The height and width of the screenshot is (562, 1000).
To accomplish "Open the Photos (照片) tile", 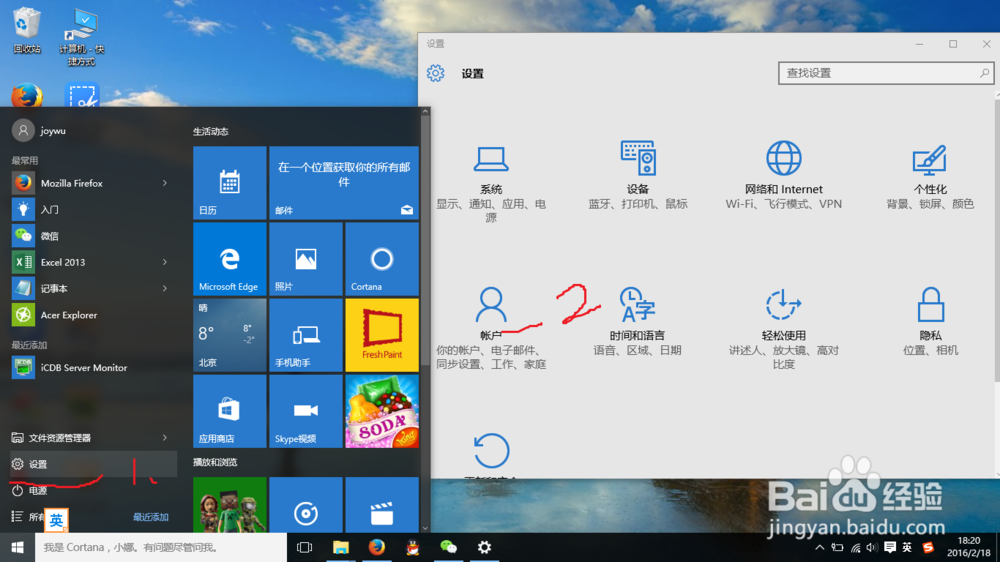I will coord(305,258).
